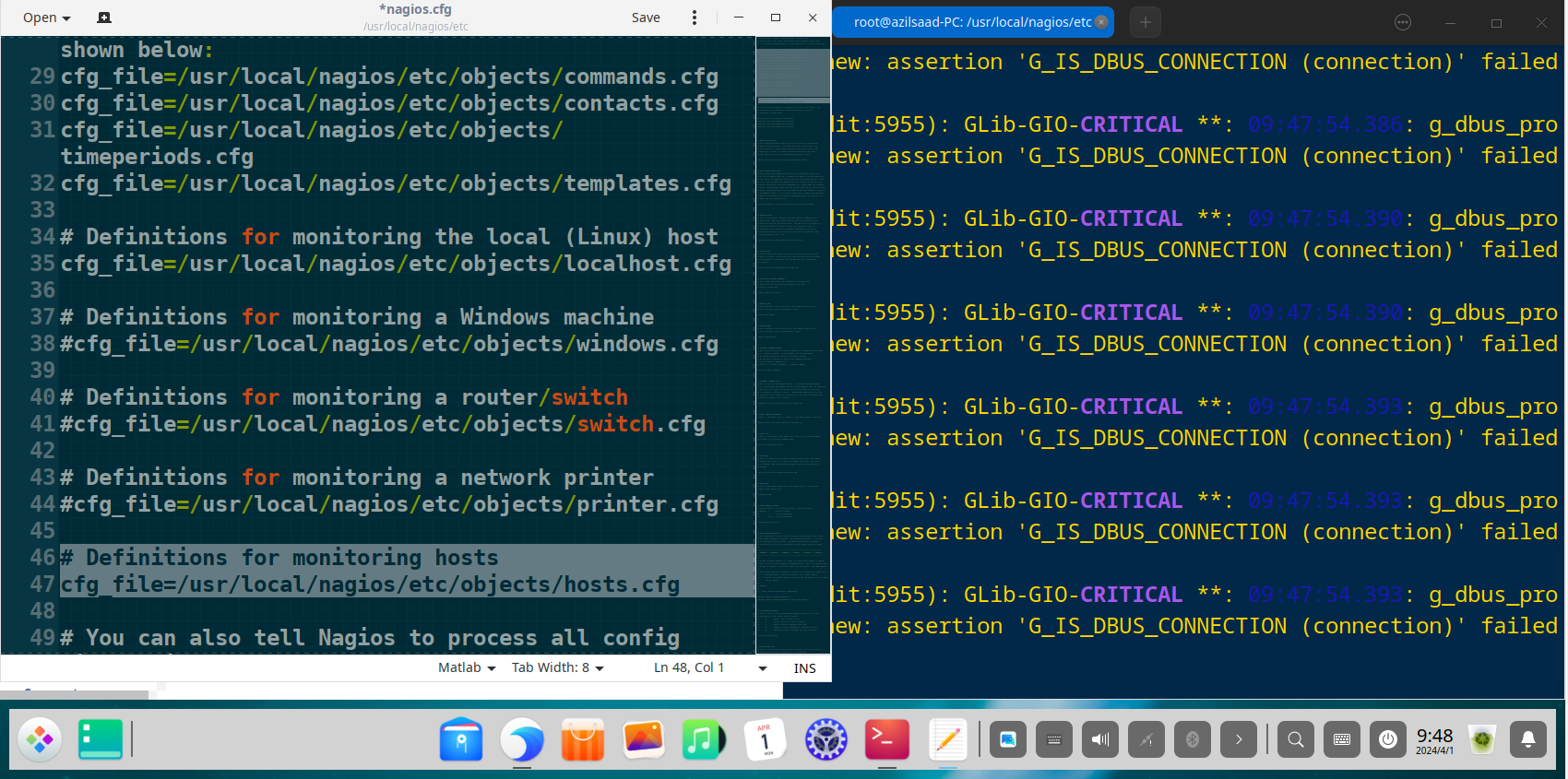
Task: Toggle the Bluetooth tray icon
Action: tap(1192, 739)
